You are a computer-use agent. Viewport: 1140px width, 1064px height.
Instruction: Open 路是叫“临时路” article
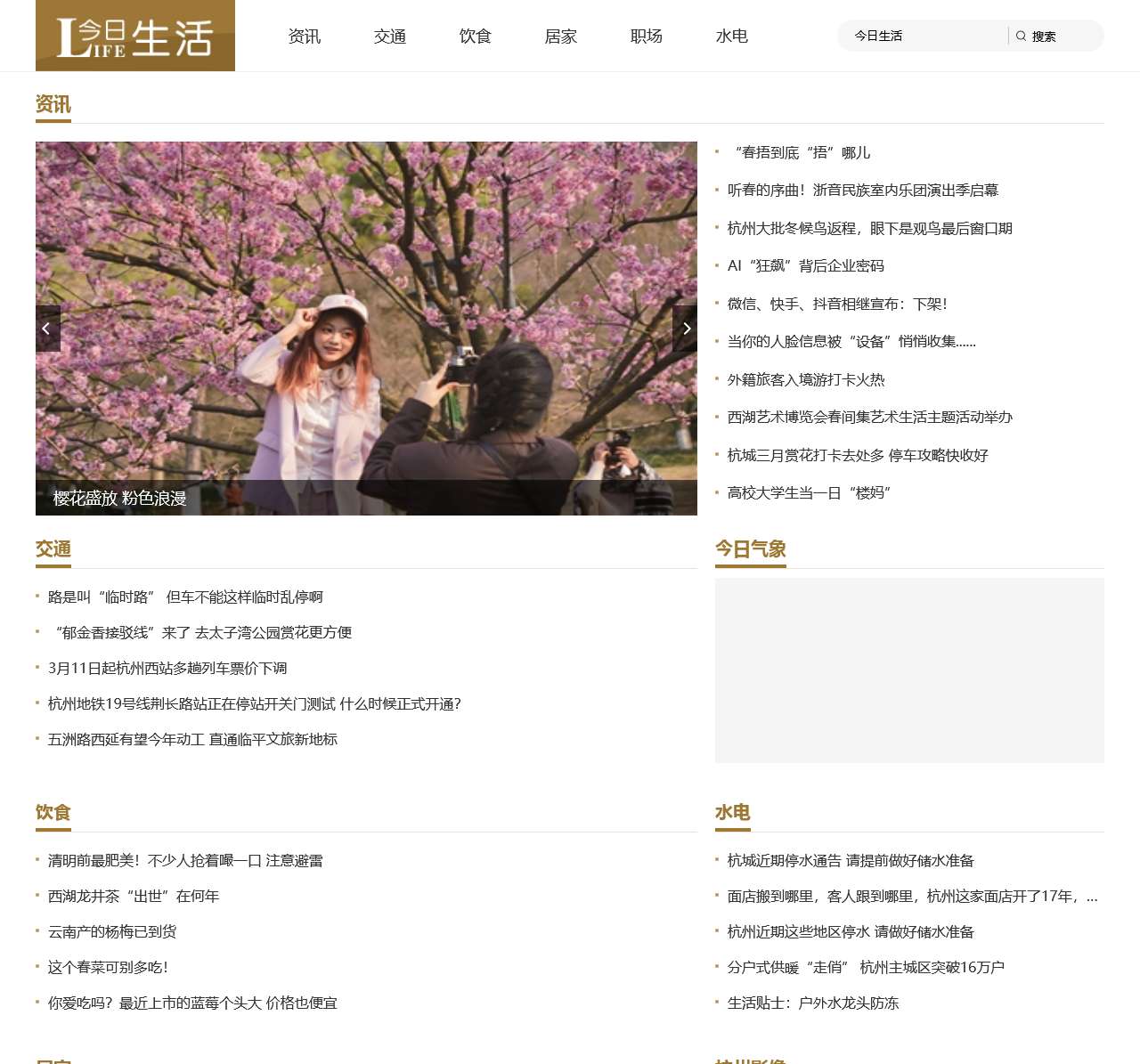[185, 597]
